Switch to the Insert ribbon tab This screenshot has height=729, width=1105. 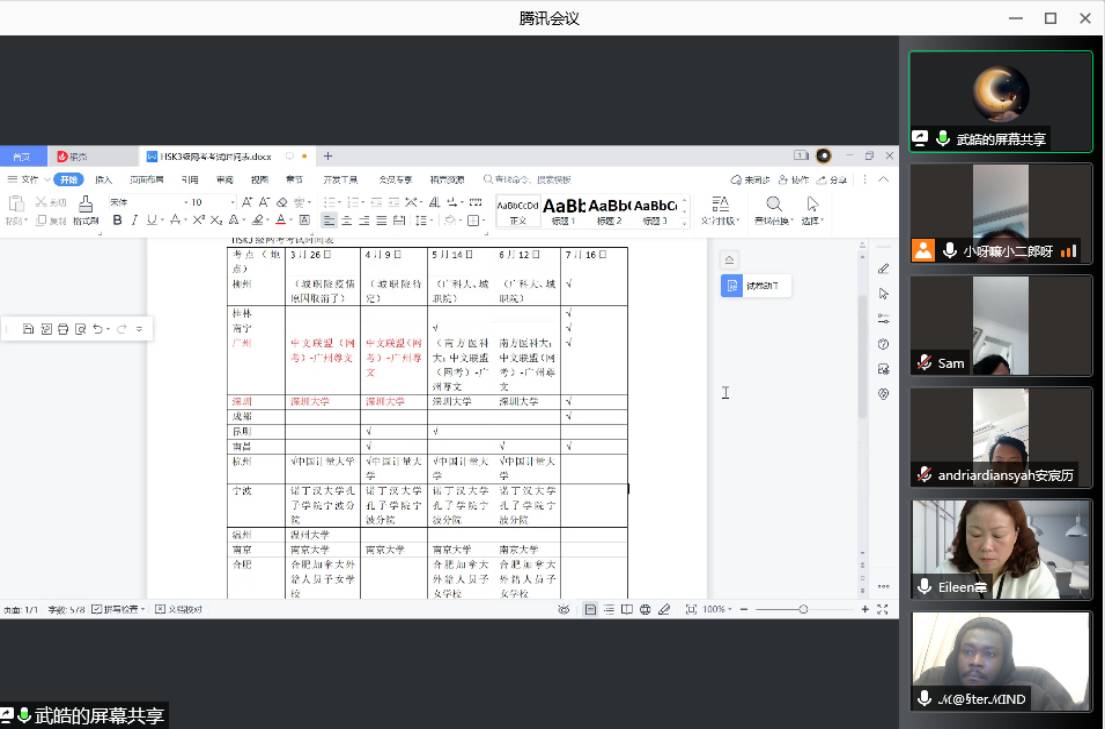tap(103, 180)
